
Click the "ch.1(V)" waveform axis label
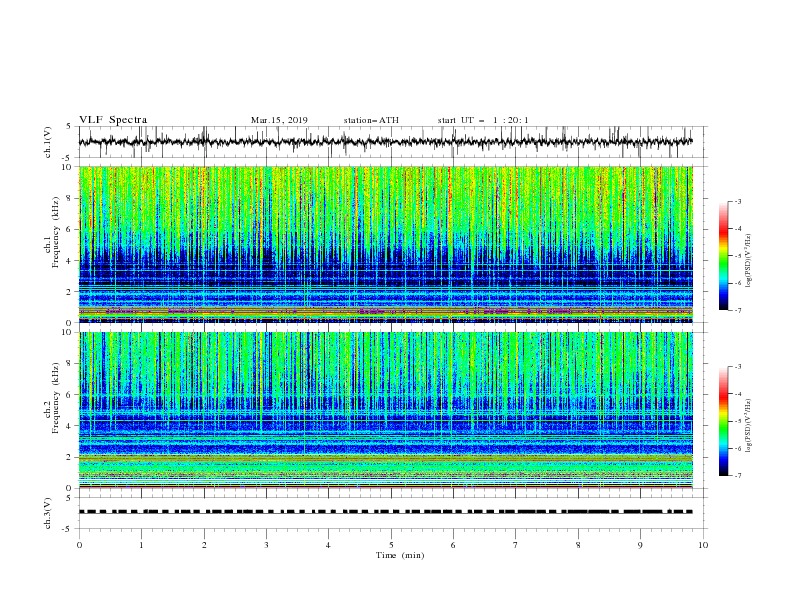click(x=48, y=142)
